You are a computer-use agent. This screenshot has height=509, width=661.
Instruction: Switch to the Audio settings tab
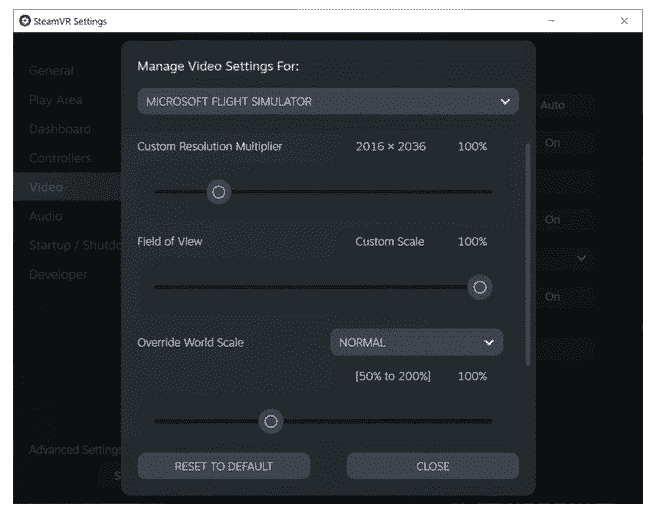pyautogui.click(x=46, y=216)
